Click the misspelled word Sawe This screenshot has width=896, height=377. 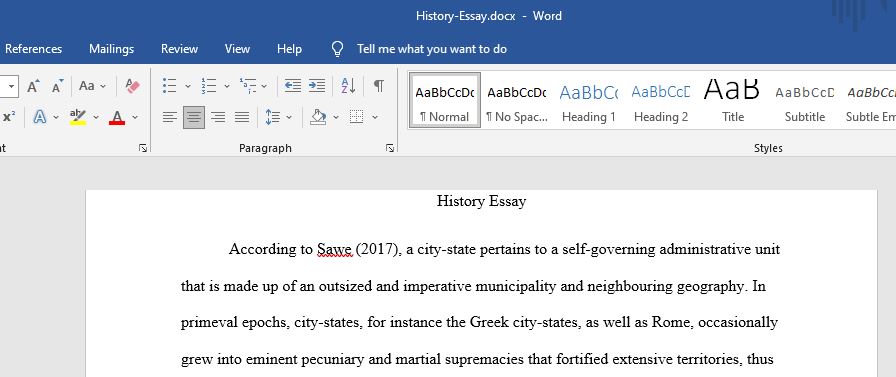(x=335, y=250)
